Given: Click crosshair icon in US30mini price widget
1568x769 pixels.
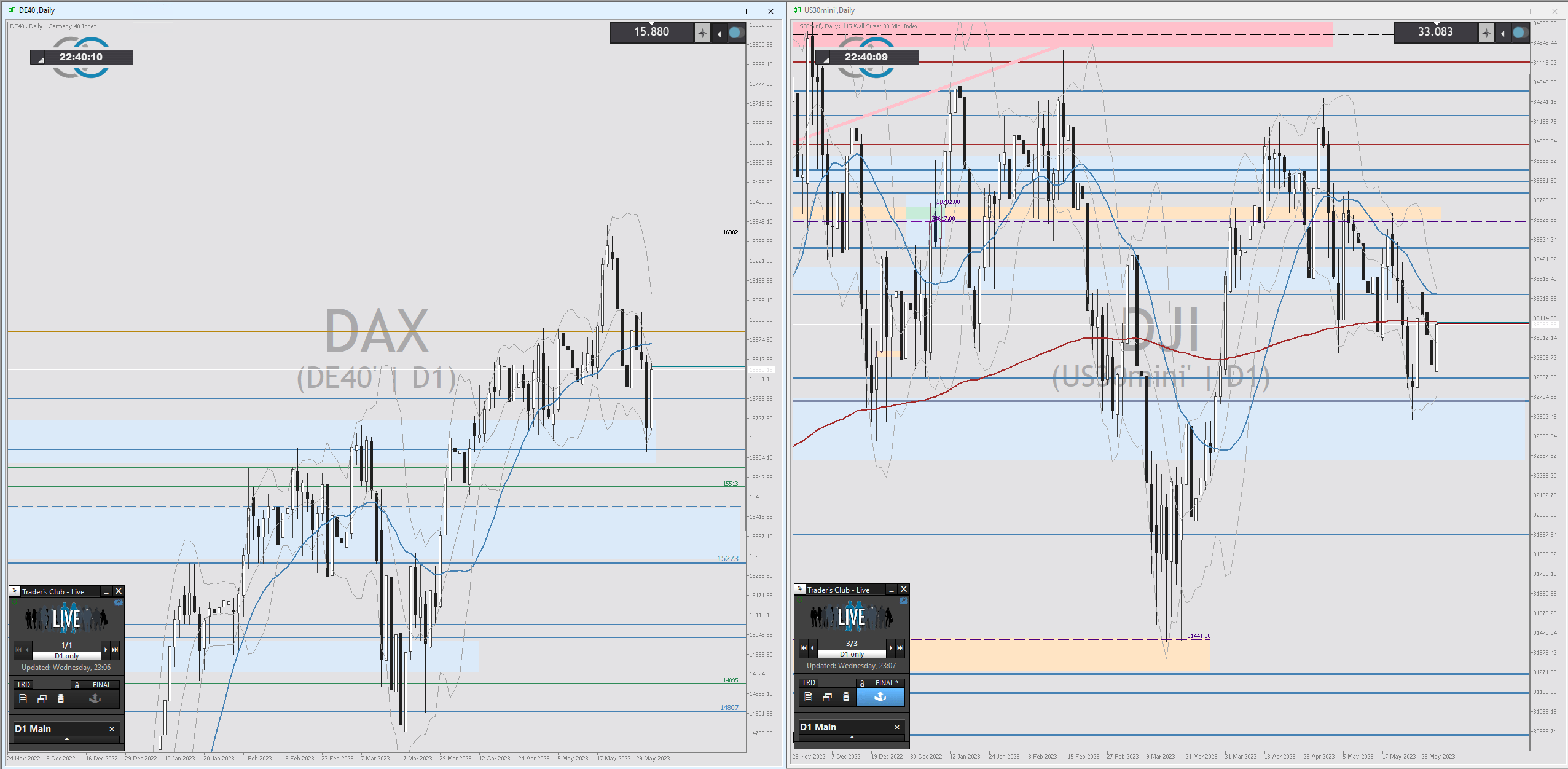Looking at the screenshot, I should coord(1486,33).
